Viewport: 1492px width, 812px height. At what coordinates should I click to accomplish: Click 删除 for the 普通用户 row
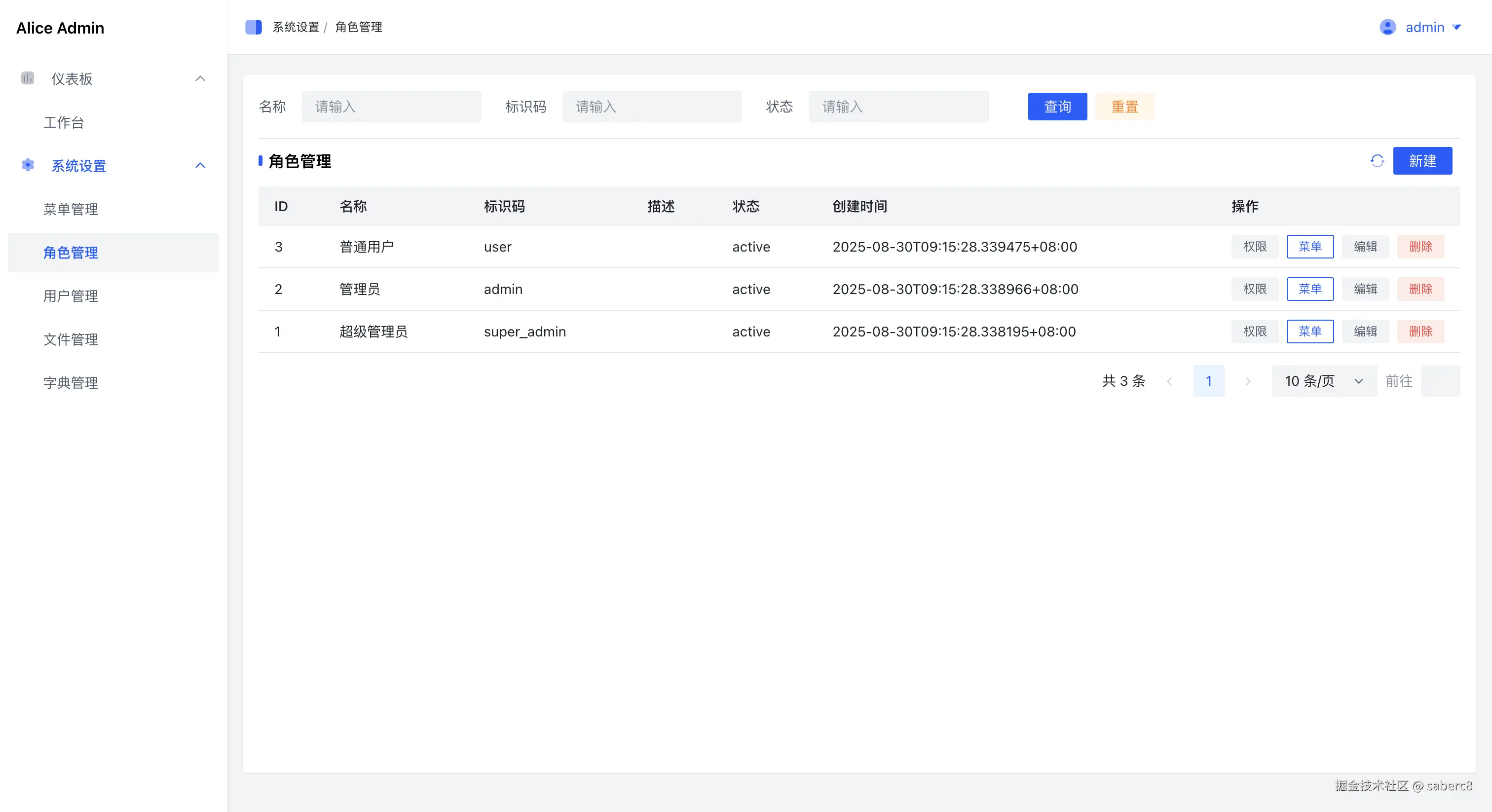pos(1420,247)
